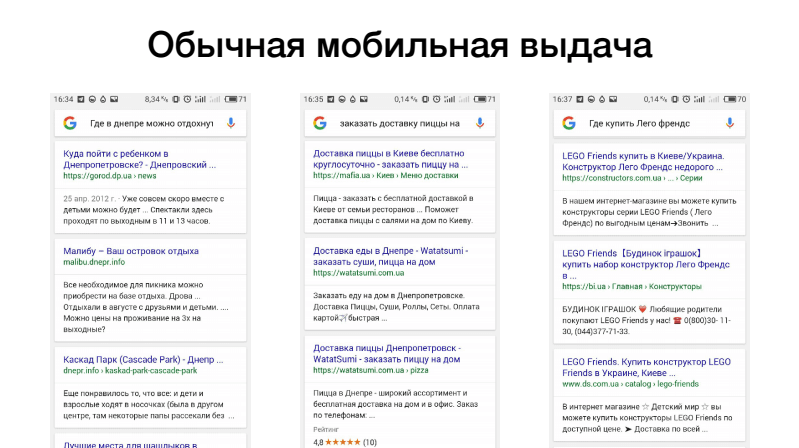This screenshot has width=799, height=448.
Task: Click the '8,34' data speed readout in status bar
Action: click(x=156, y=99)
